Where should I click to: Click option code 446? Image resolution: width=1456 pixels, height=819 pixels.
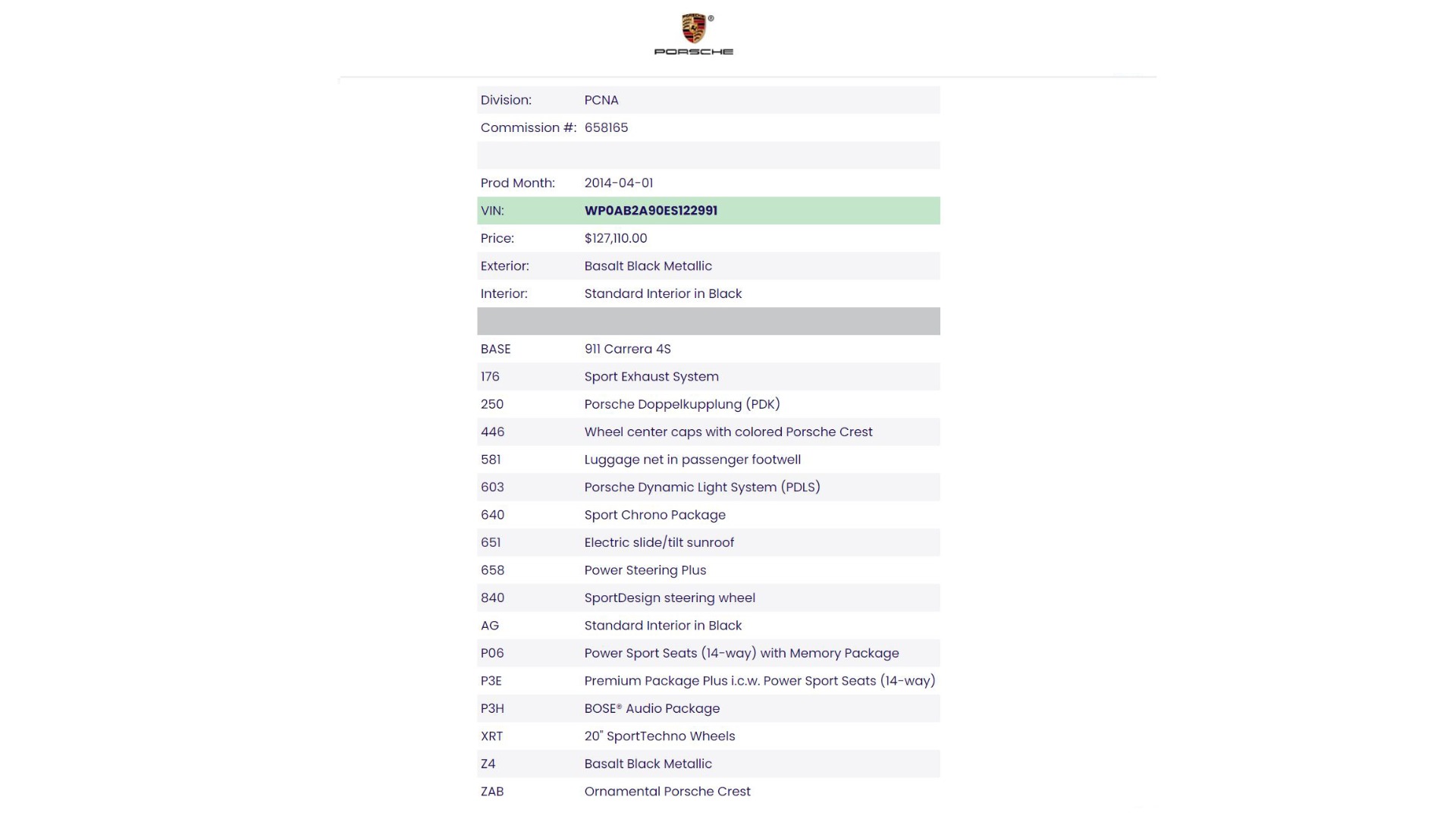(492, 432)
